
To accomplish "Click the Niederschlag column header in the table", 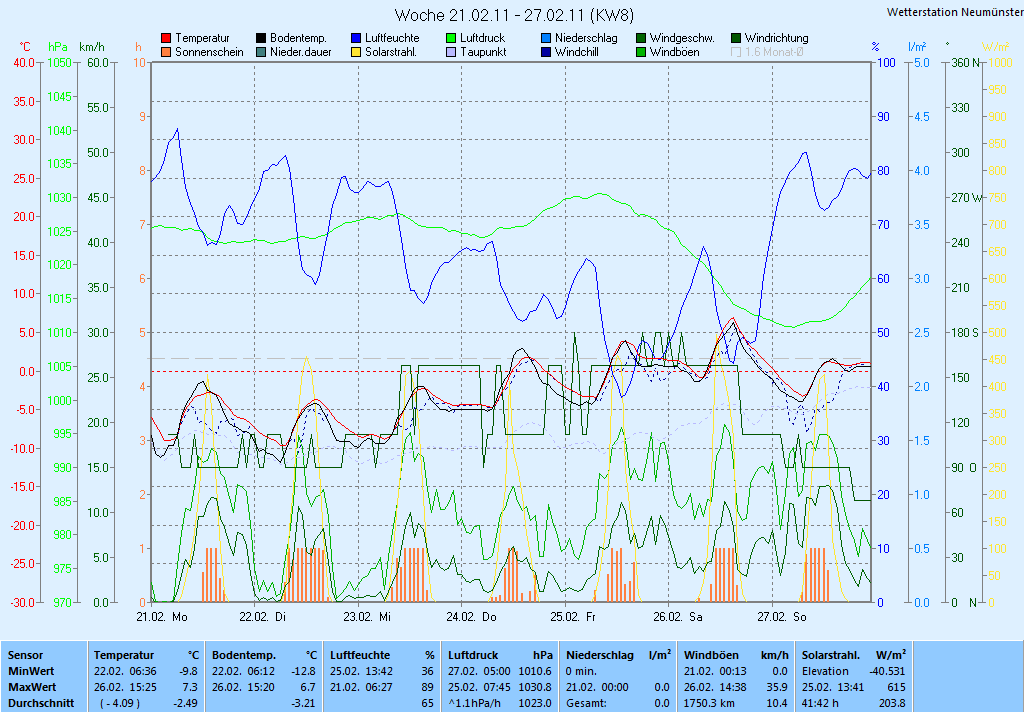I will click(x=600, y=655).
